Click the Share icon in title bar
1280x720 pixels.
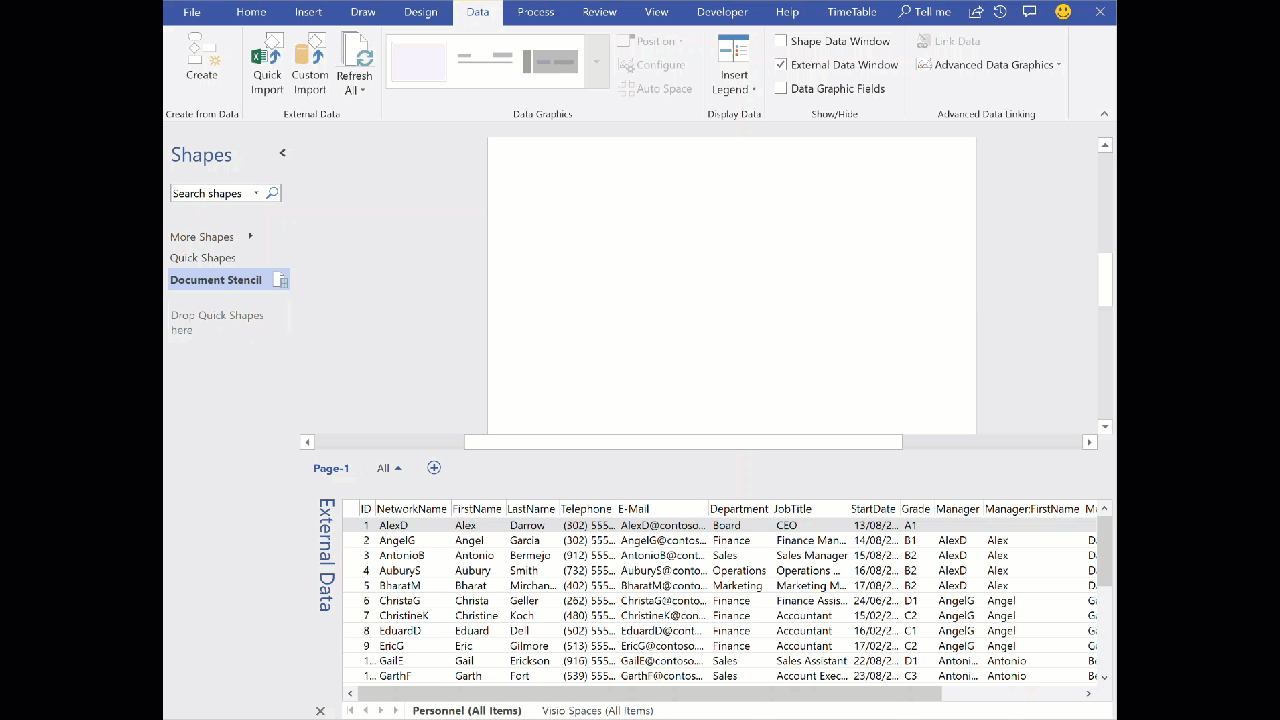(x=976, y=12)
